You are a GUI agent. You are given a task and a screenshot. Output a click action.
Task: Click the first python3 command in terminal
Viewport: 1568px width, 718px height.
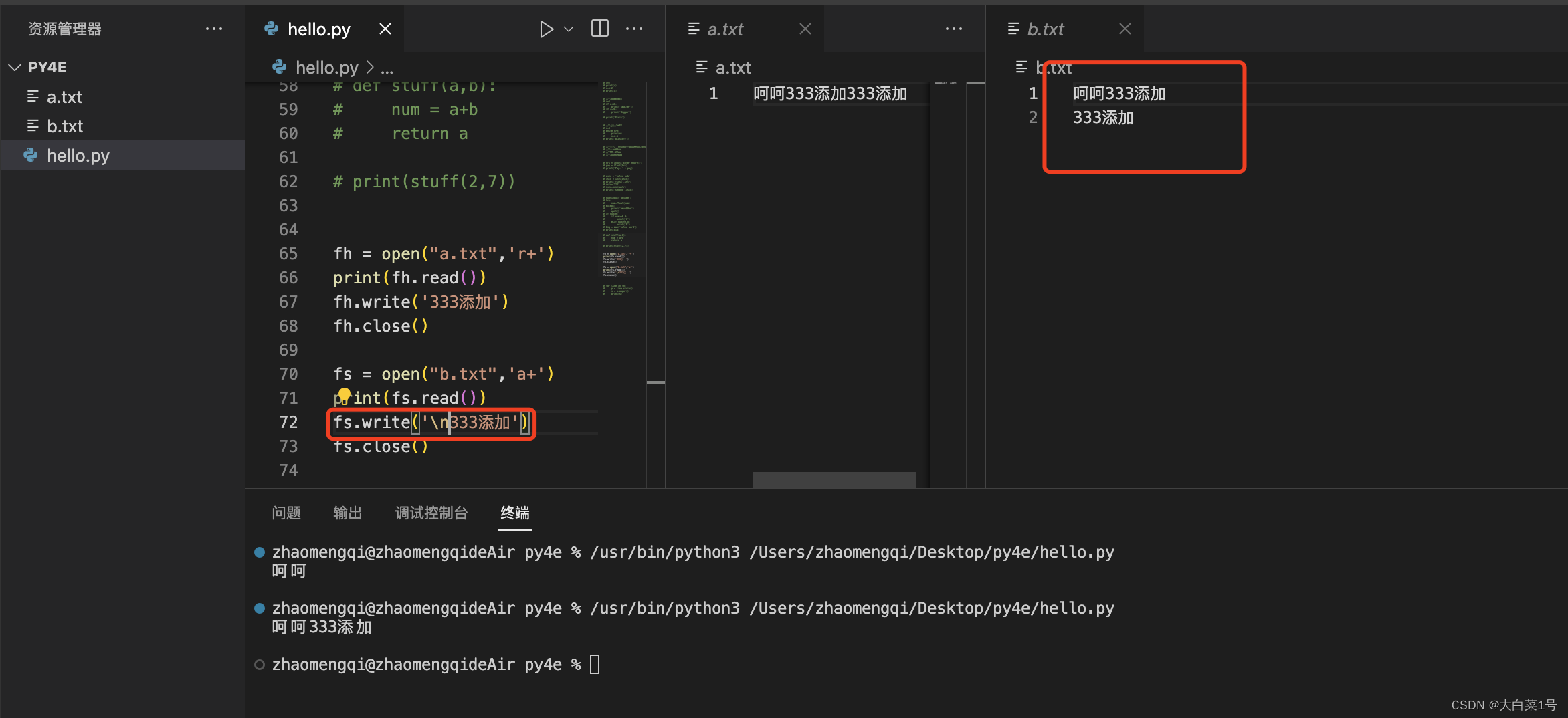(x=852, y=552)
